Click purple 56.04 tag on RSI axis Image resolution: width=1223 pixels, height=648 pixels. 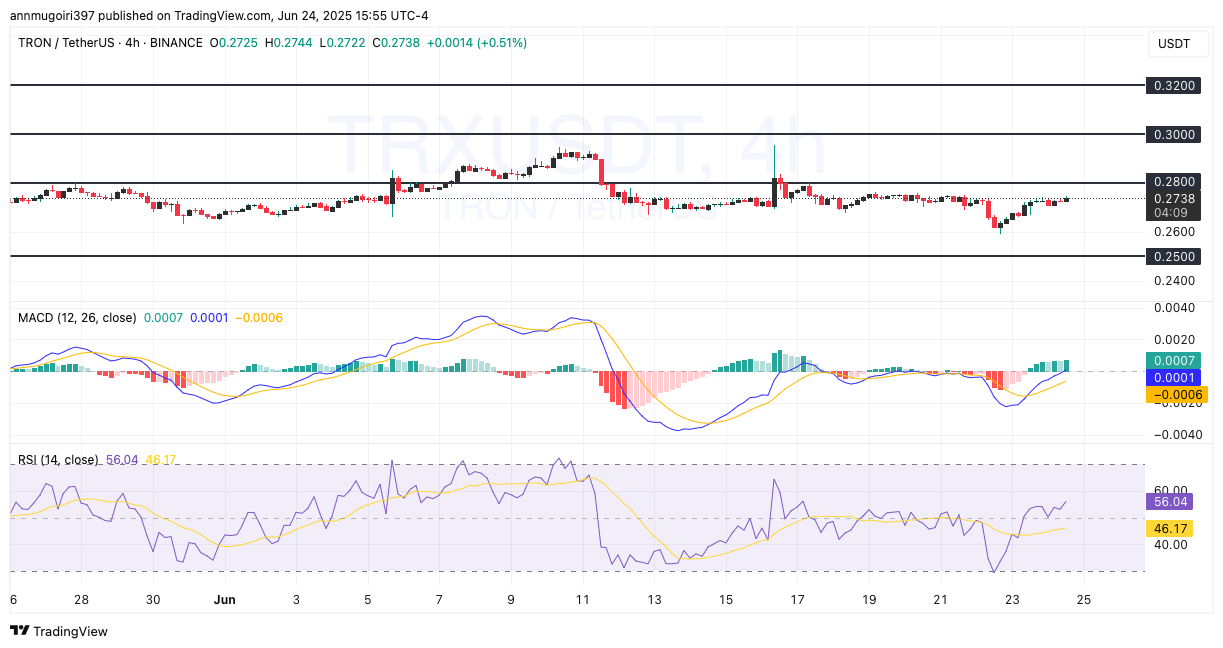click(x=1170, y=502)
